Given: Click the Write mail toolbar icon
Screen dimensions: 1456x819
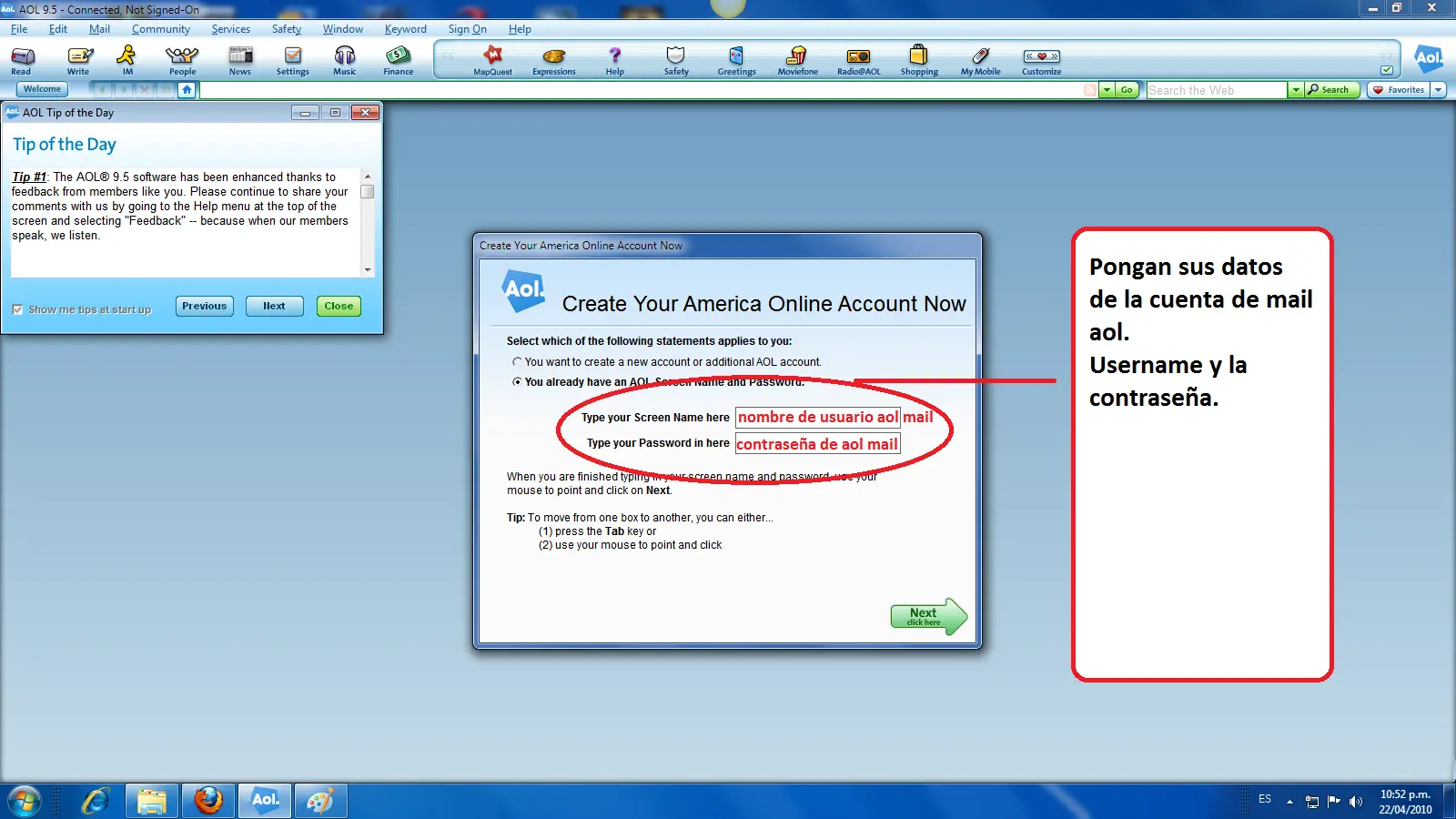Looking at the screenshot, I should pyautogui.click(x=79, y=60).
